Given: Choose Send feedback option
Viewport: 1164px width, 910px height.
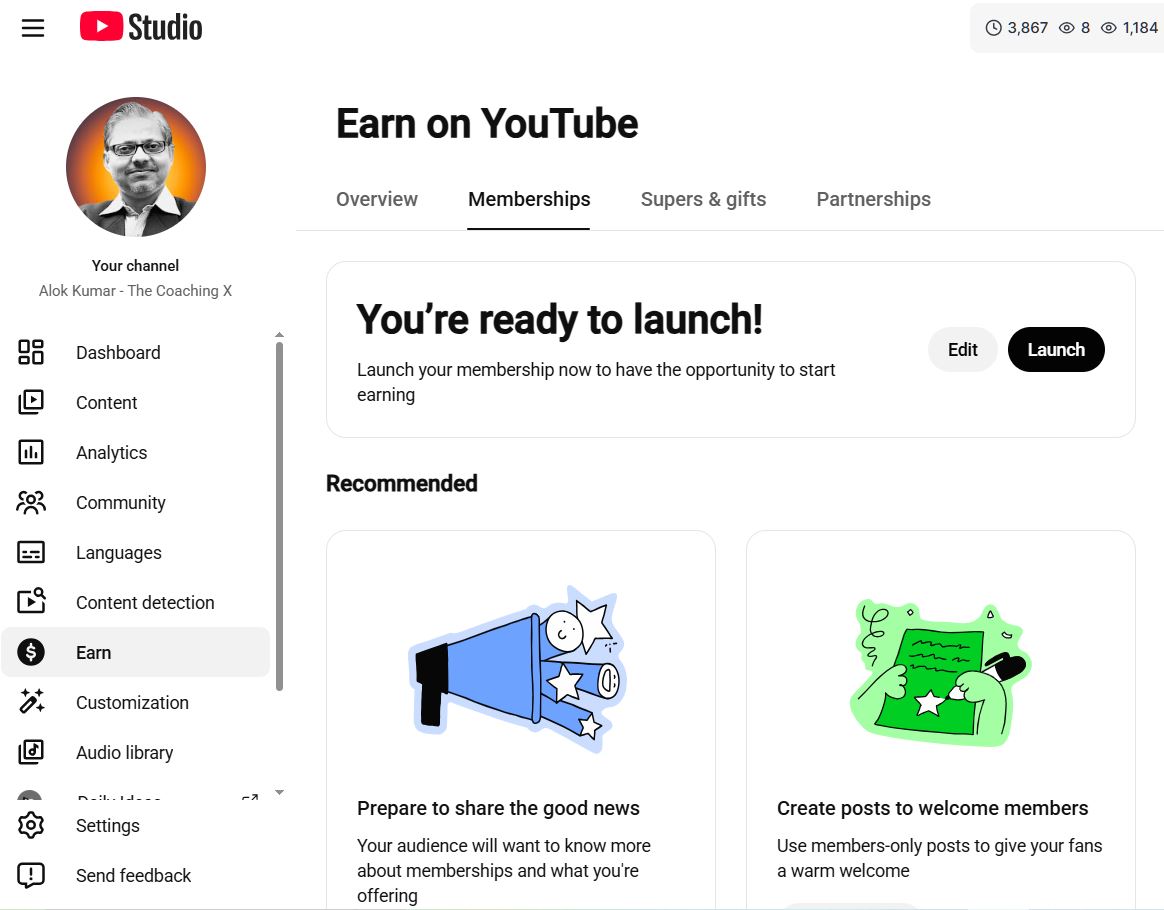Looking at the screenshot, I should point(135,875).
